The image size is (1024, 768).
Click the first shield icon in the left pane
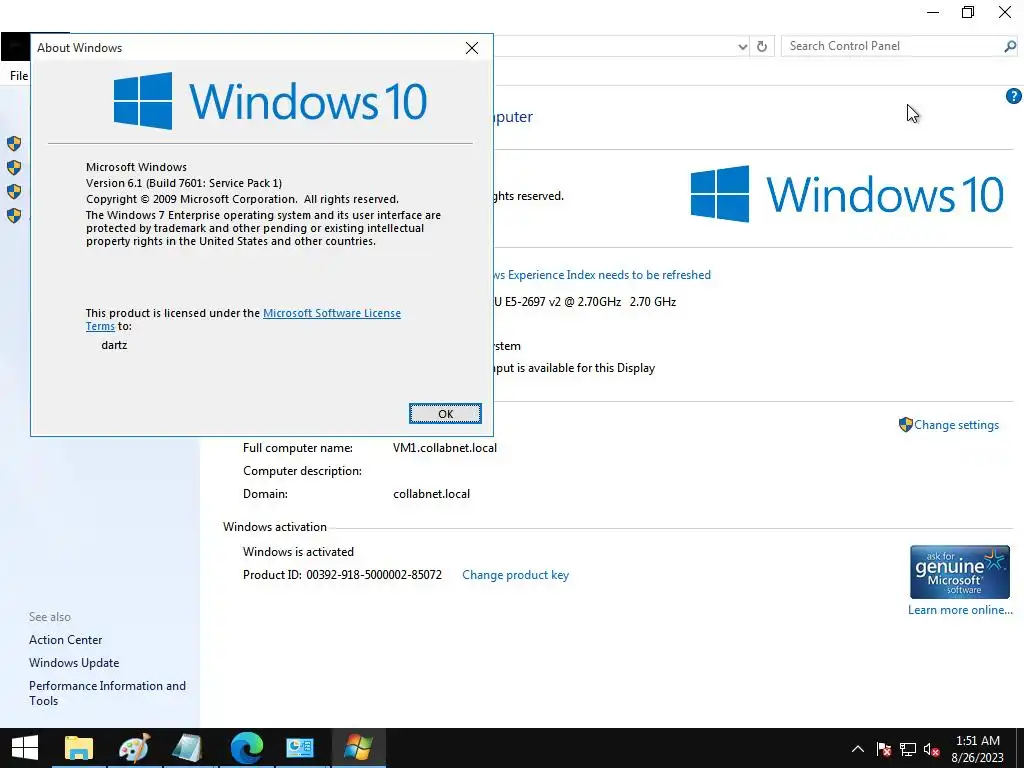tap(14, 144)
